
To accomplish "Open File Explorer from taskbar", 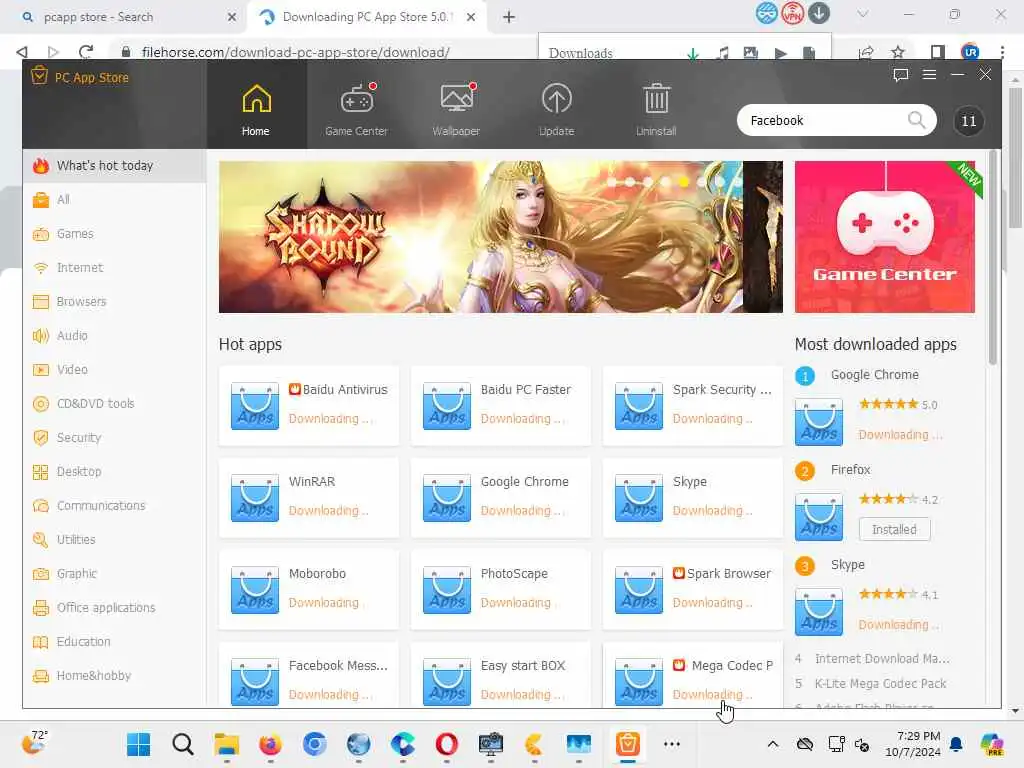I will click(x=227, y=744).
